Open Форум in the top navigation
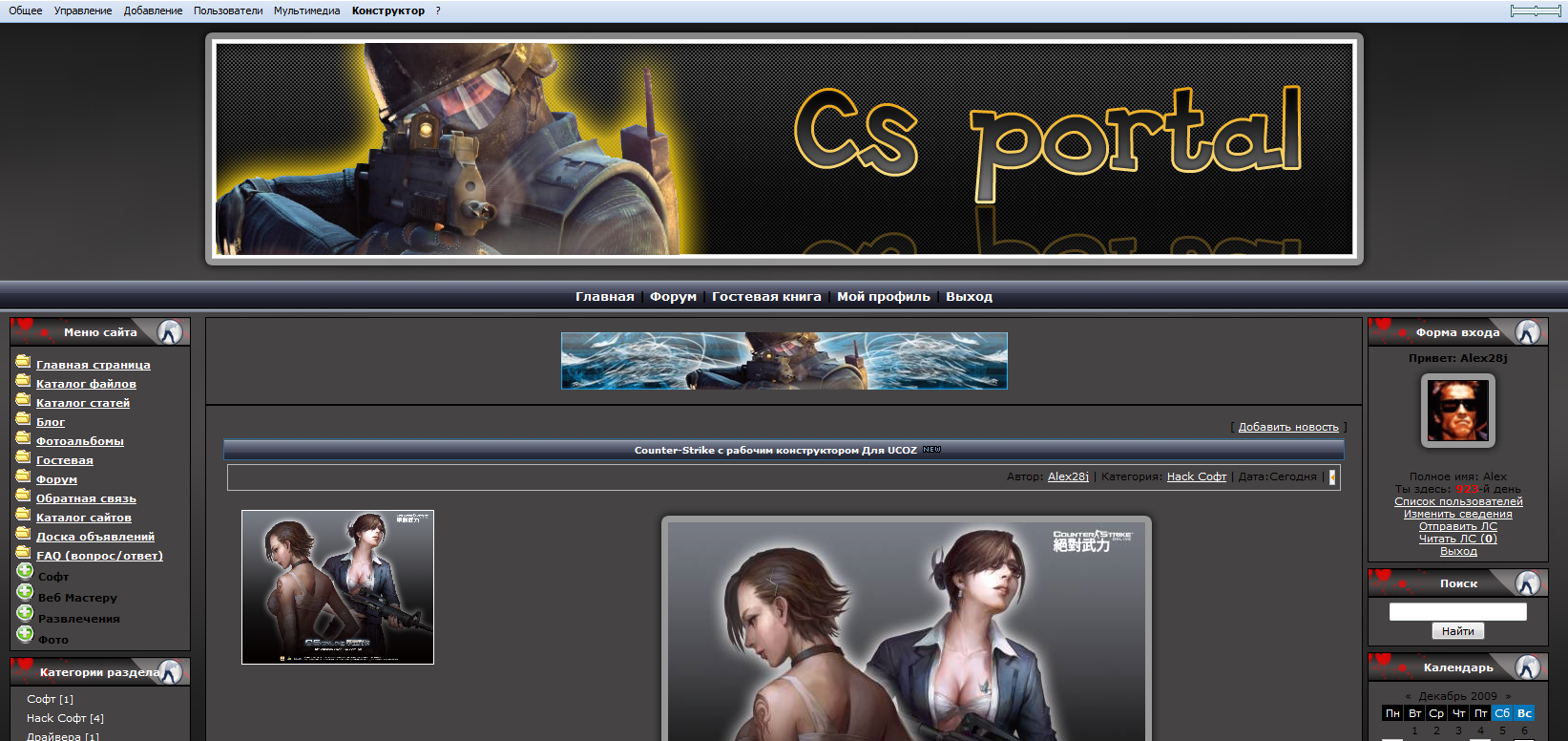Viewport: 1568px width, 741px height. click(x=673, y=297)
